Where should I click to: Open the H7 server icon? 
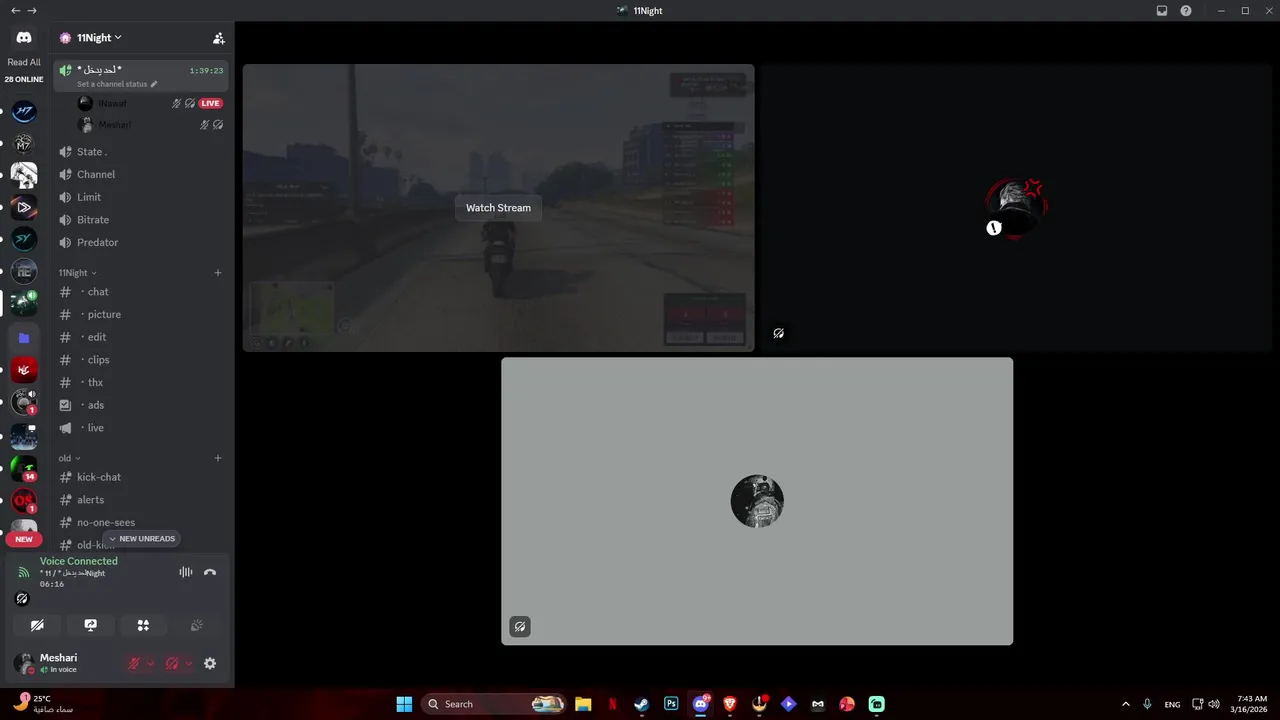(x=24, y=112)
